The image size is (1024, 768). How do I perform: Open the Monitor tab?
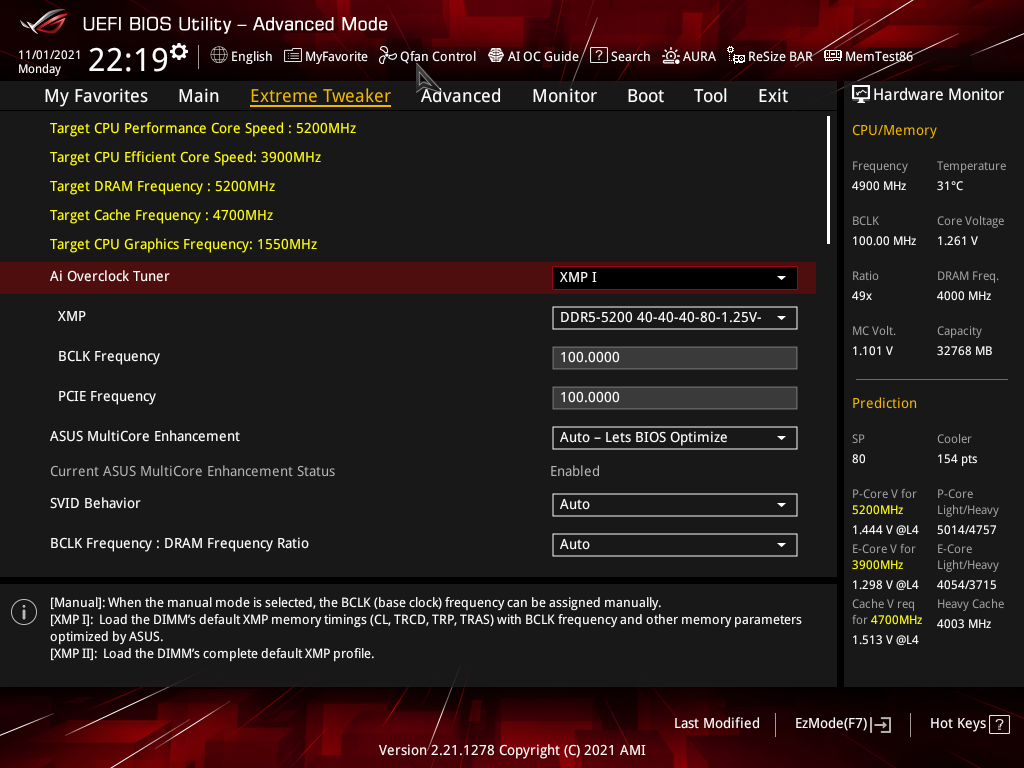(564, 96)
